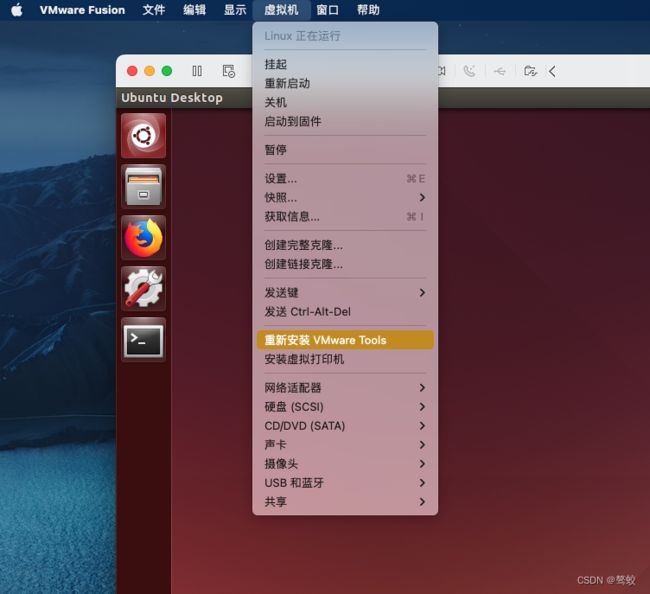Image resolution: width=650 pixels, height=594 pixels.
Task: Choose 挂起 to suspend the VM
Action: coord(345,64)
